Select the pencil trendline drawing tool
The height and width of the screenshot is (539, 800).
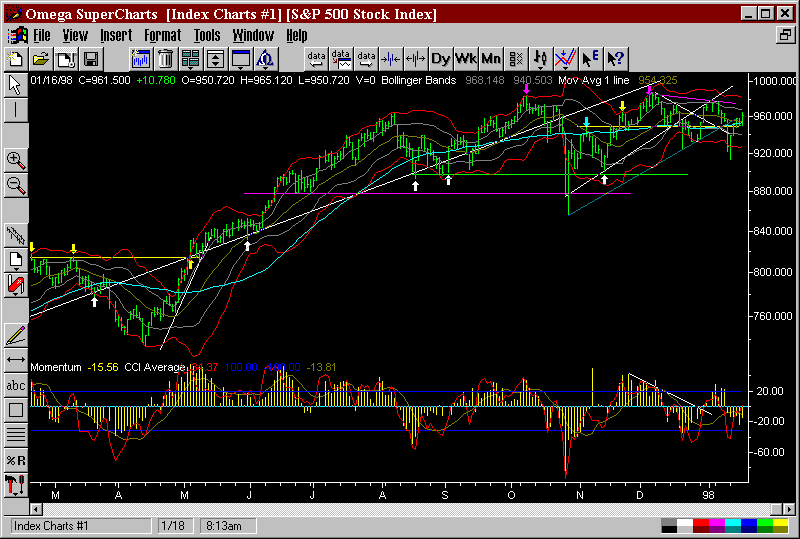[16, 336]
